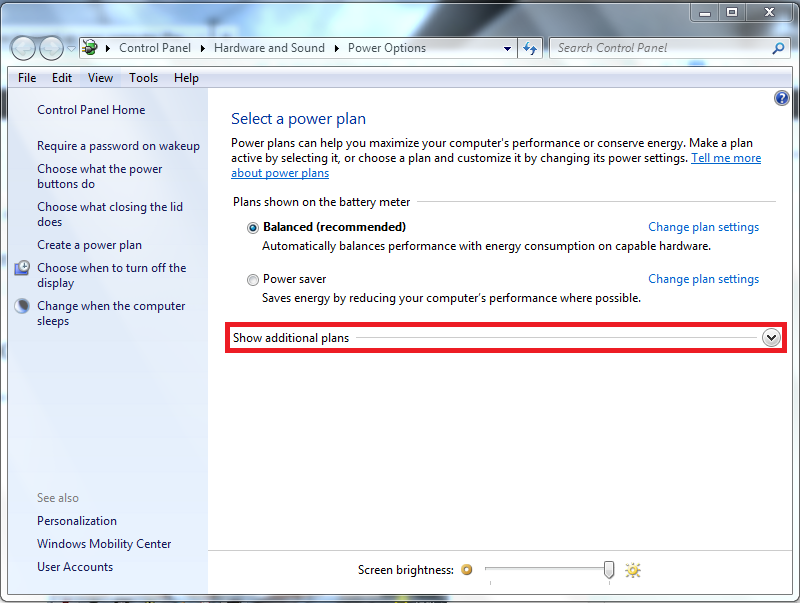
Task: Expand the arrow after Hardware and Sound breadcrumb
Action: (x=337, y=48)
